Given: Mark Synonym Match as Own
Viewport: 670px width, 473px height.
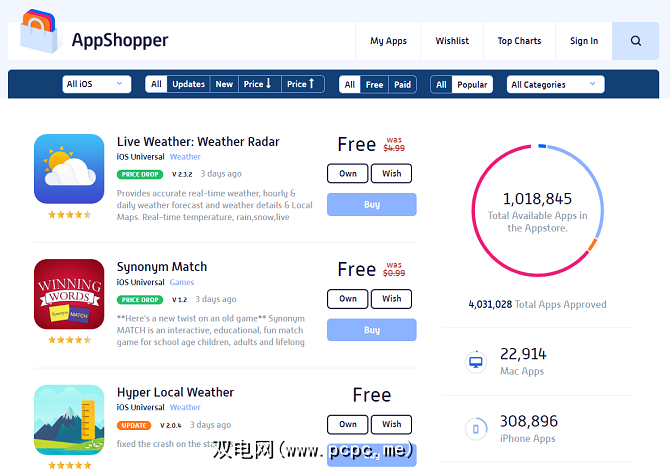Looking at the screenshot, I should [x=347, y=299].
